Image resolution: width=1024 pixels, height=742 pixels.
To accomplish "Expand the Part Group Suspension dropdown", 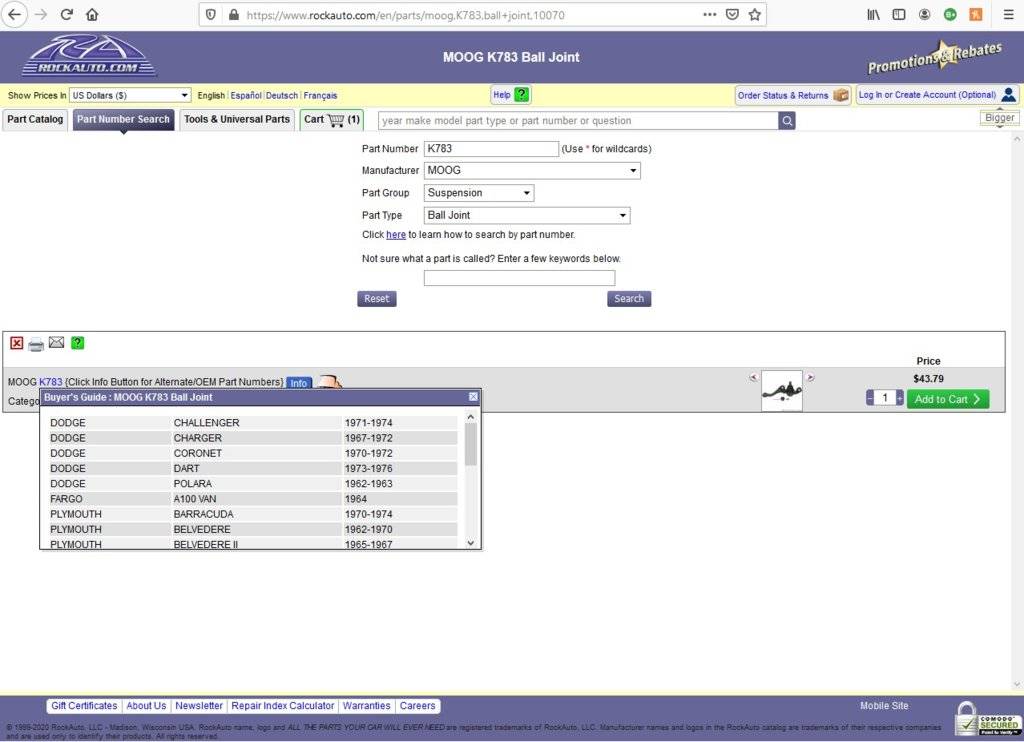I will coord(479,193).
